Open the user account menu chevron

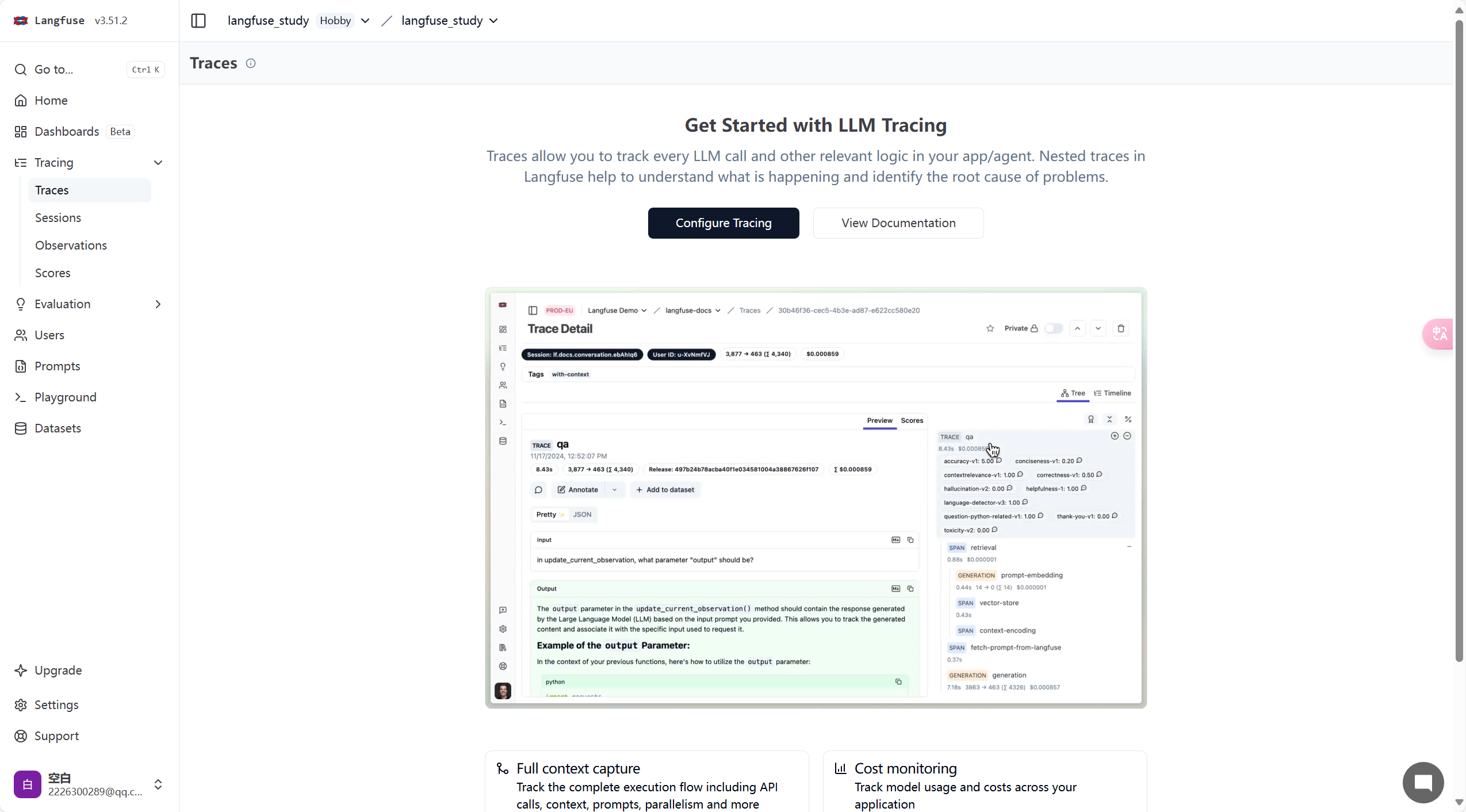(x=158, y=784)
